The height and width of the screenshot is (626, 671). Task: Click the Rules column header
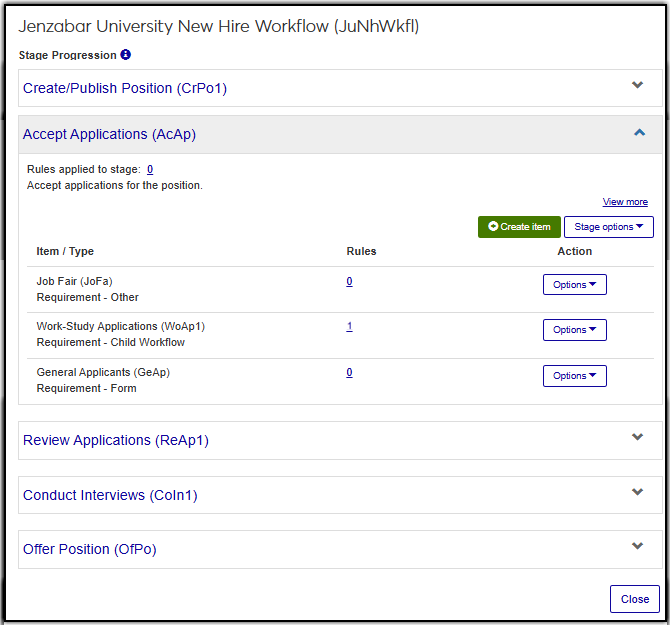[361, 251]
